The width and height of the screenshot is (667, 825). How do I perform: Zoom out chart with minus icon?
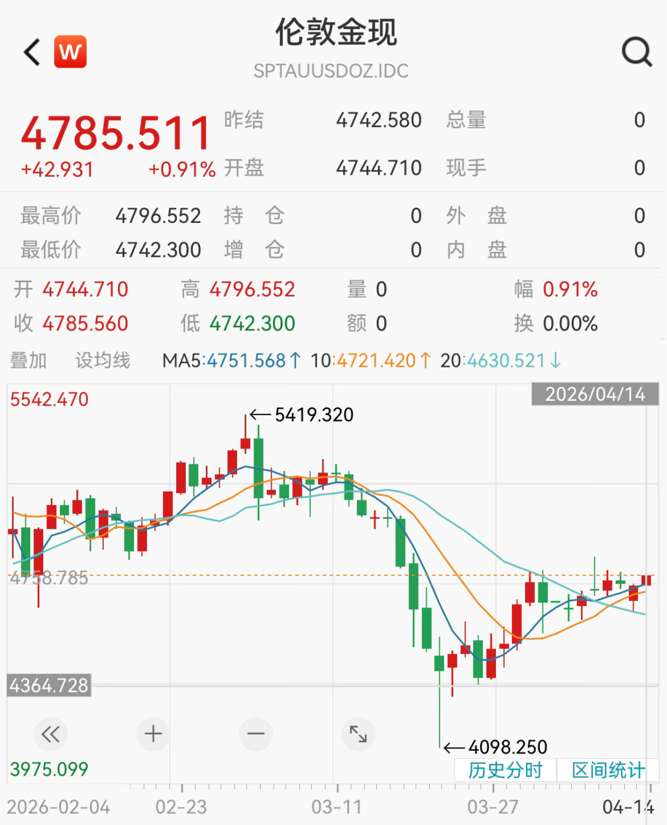tap(256, 734)
